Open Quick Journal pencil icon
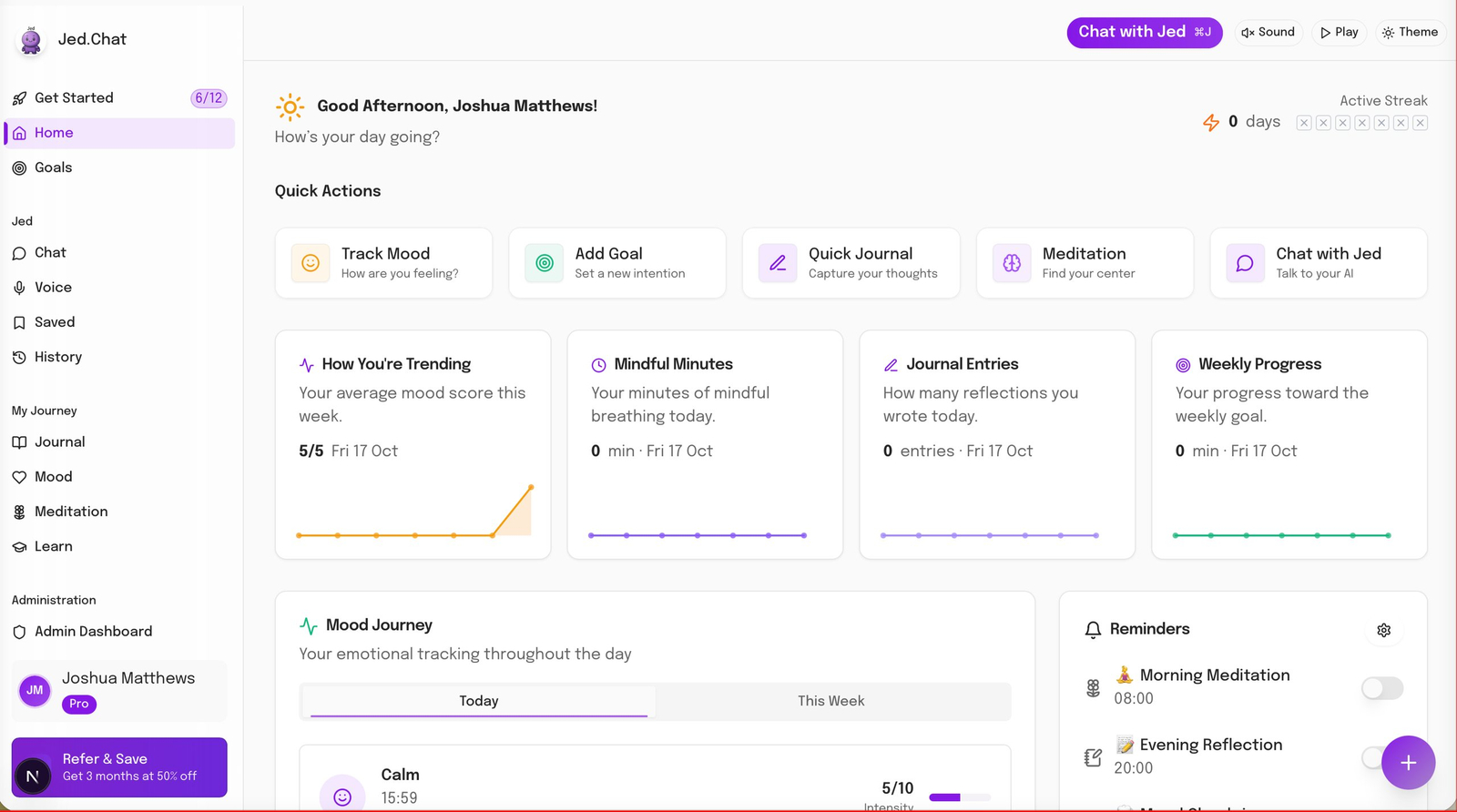The width and height of the screenshot is (1457, 812). pyautogui.click(x=778, y=263)
